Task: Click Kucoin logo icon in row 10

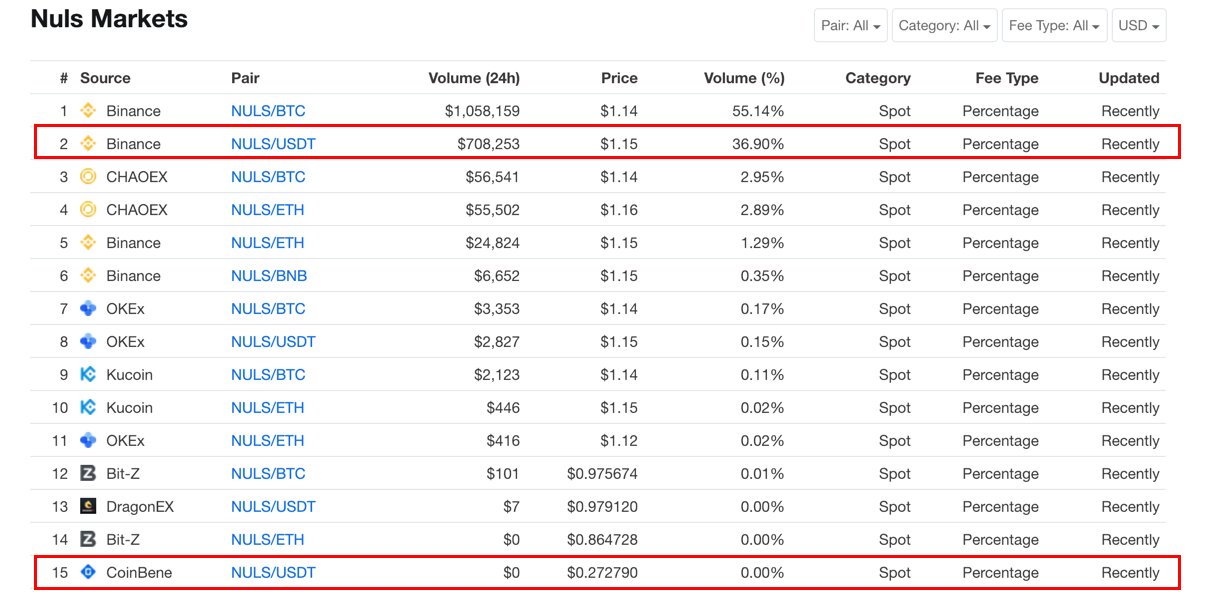Action: [x=88, y=408]
